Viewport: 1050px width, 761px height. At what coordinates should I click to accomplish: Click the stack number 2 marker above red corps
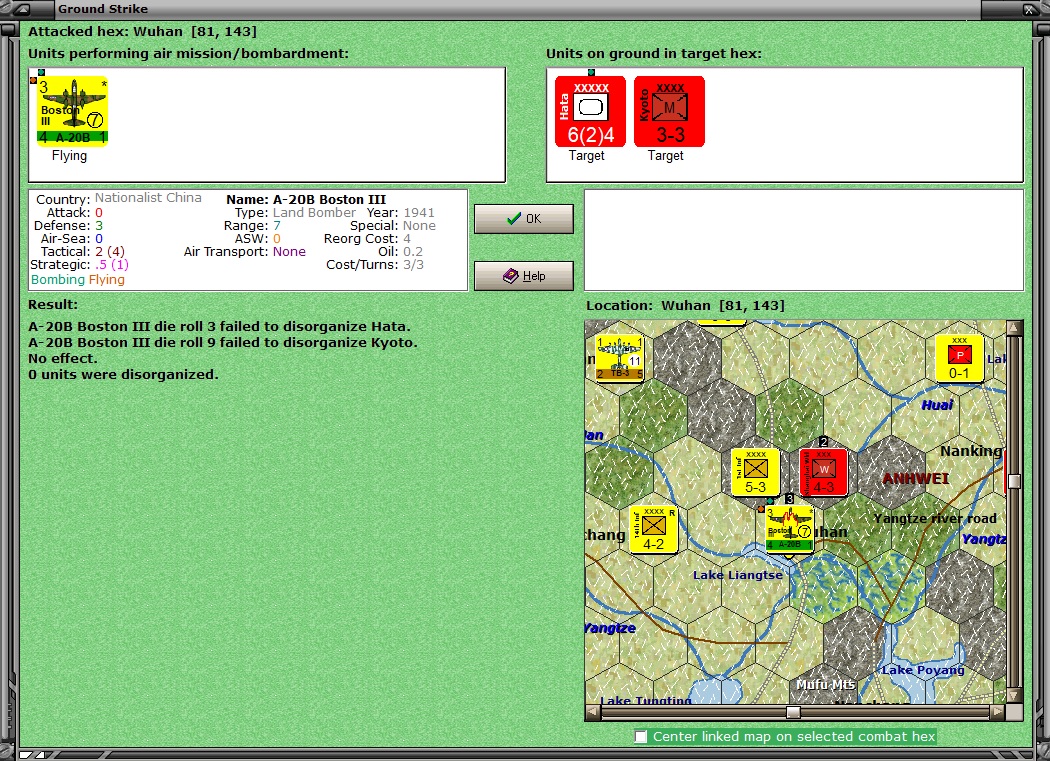[x=824, y=441]
